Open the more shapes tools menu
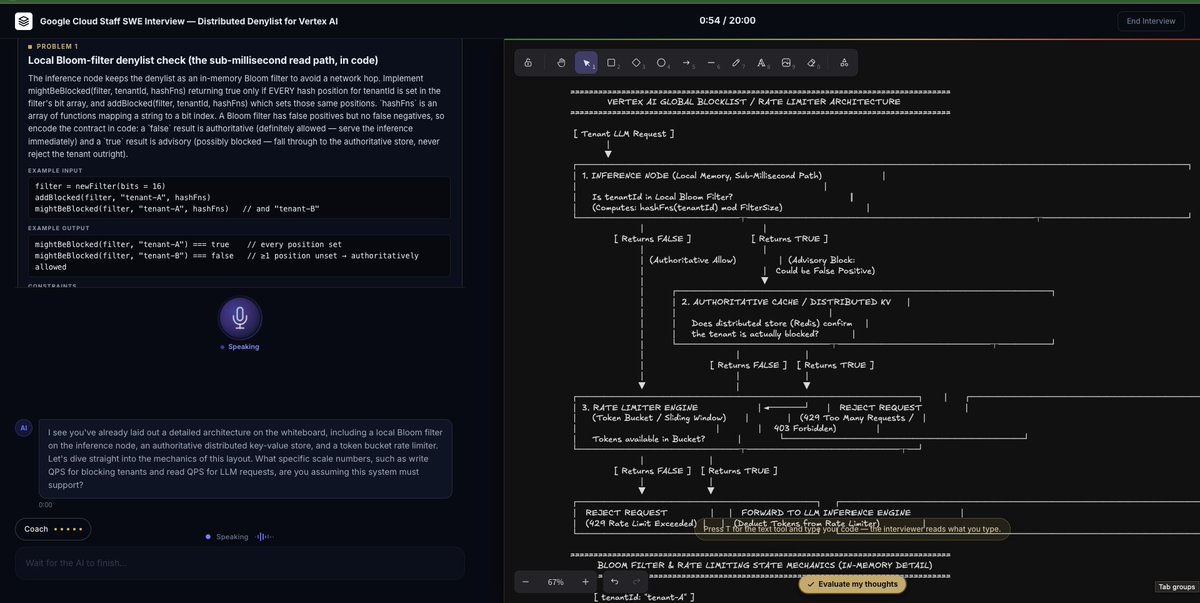The image size is (1200, 603). coord(844,63)
